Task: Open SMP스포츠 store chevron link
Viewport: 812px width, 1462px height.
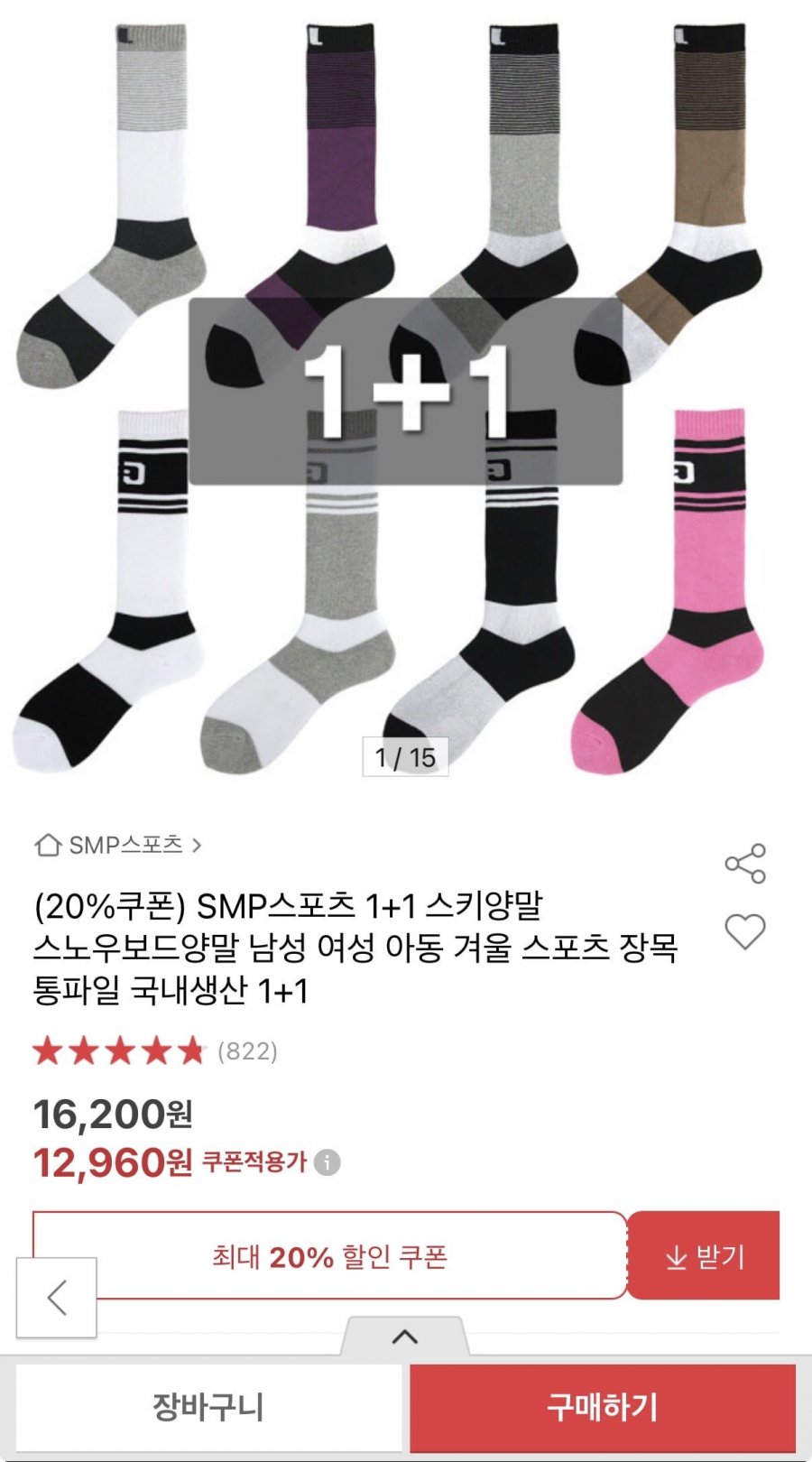Action: click(x=196, y=846)
